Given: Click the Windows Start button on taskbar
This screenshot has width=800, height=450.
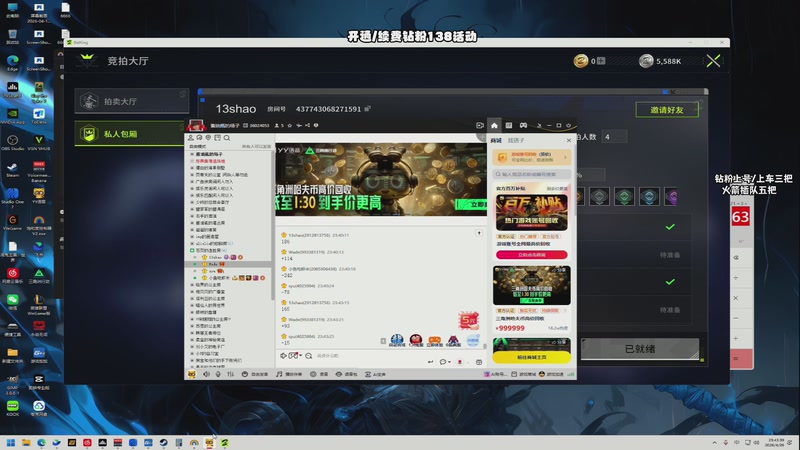Looking at the screenshot, I should click(x=11, y=442).
